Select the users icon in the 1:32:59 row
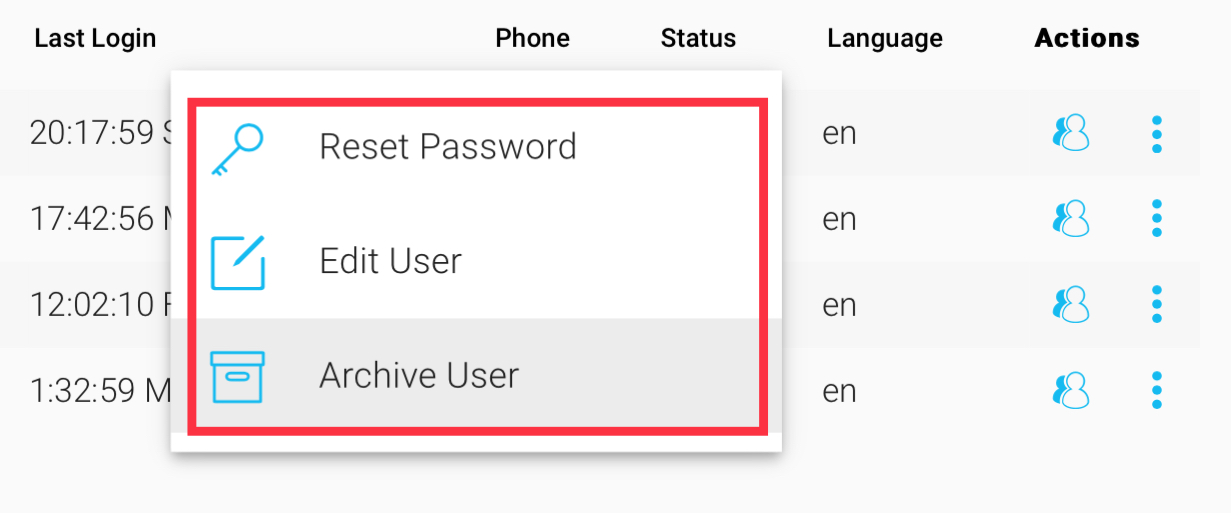Image resolution: width=1231 pixels, height=513 pixels. [1071, 390]
